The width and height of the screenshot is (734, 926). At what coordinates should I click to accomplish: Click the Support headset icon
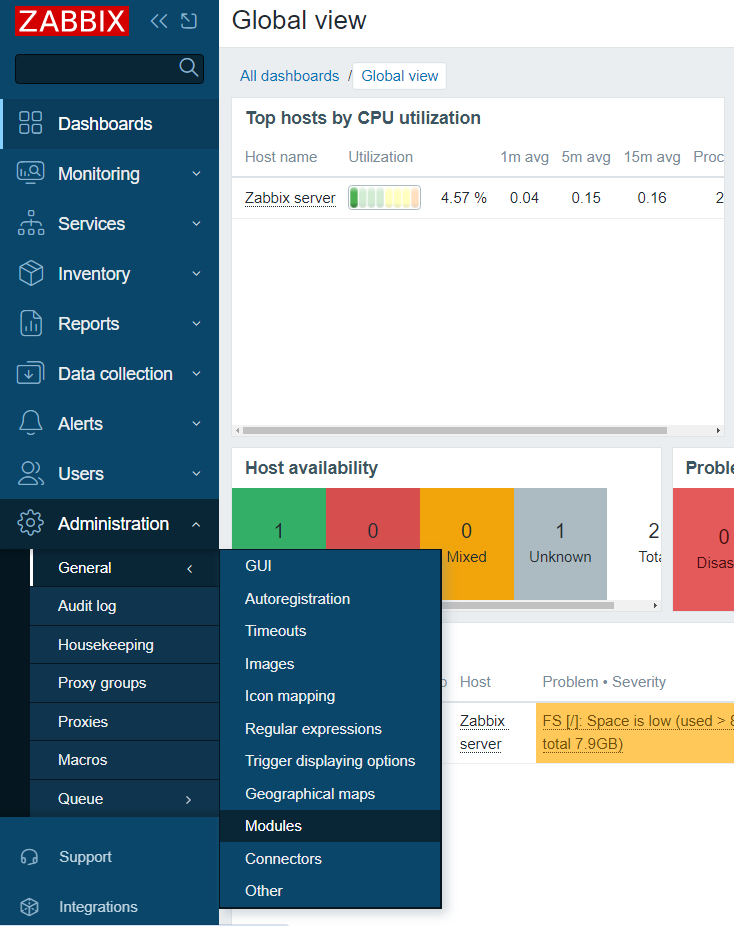click(x=30, y=857)
